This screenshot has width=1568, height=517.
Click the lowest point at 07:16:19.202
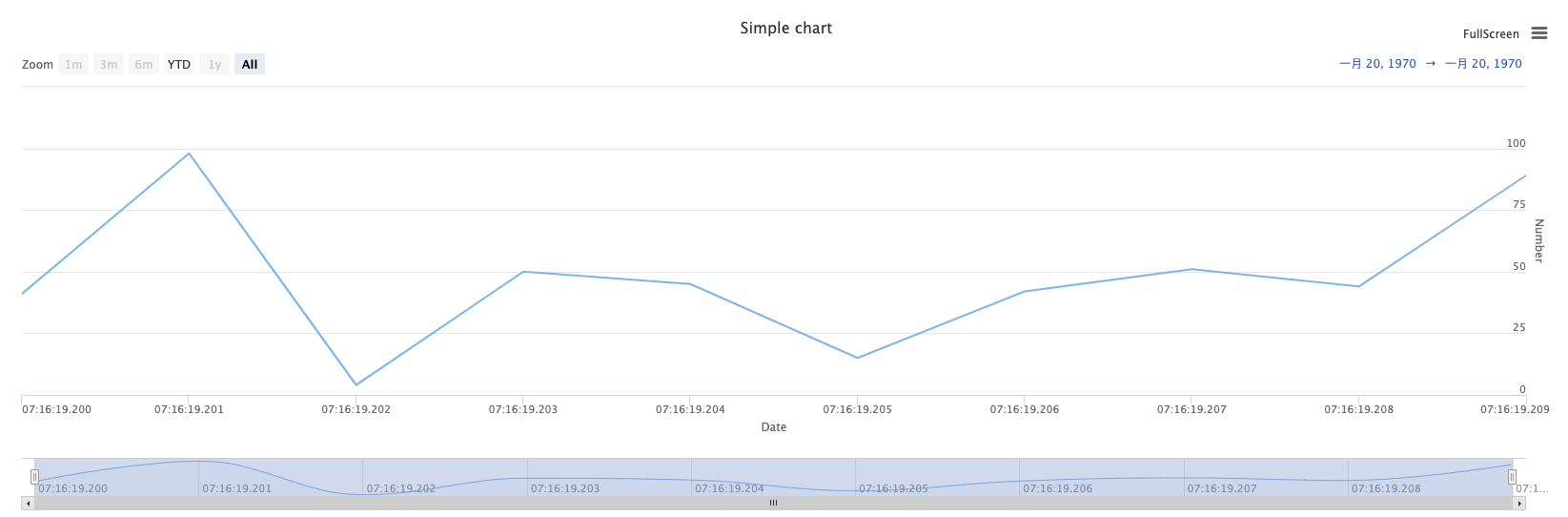click(356, 385)
